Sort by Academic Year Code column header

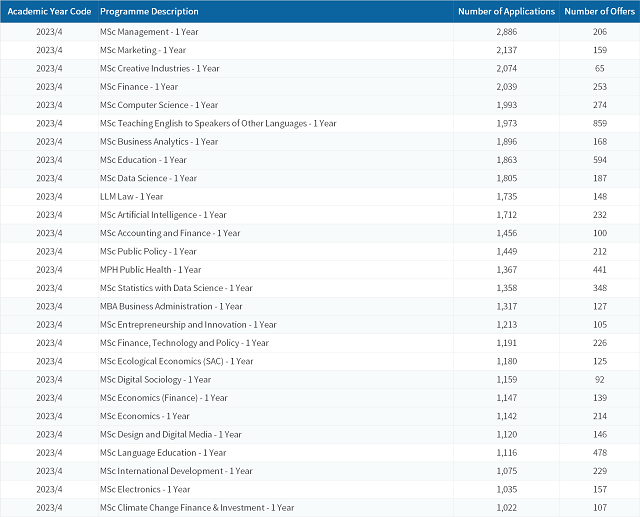(x=49, y=11)
